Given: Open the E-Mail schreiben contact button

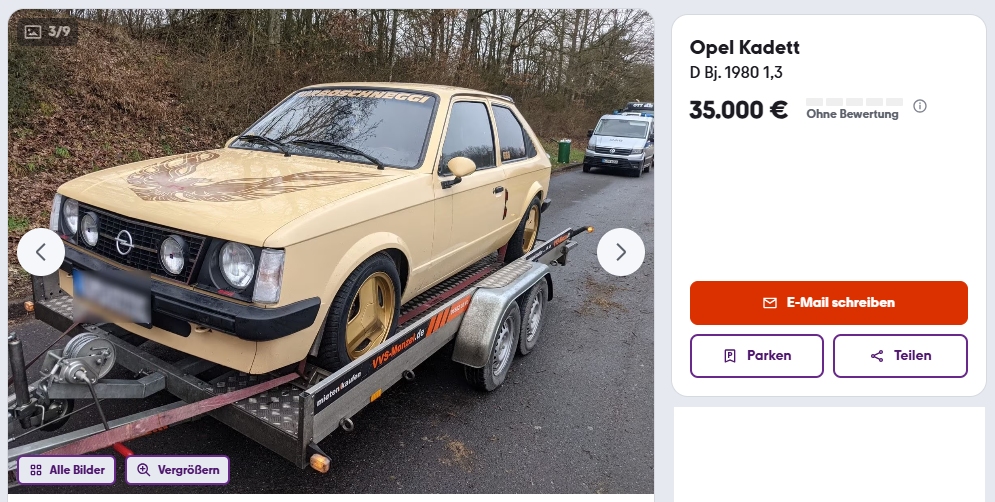Looking at the screenshot, I should (x=829, y=303).
